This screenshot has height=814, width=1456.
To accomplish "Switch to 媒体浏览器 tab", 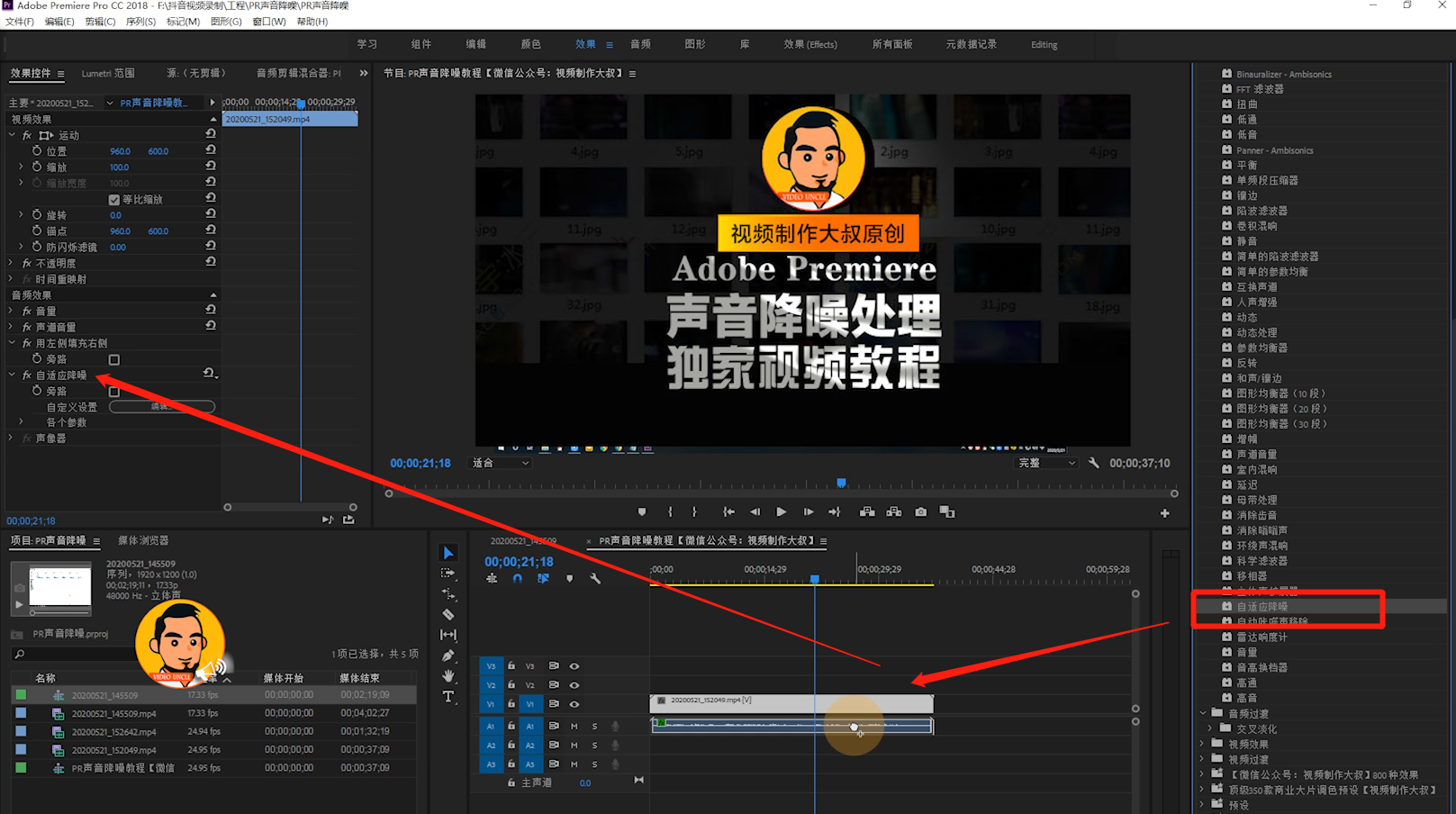I will [x=143, y=540].
